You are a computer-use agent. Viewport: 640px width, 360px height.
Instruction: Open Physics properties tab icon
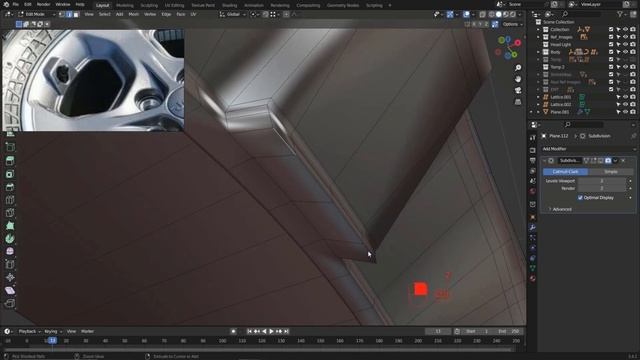(x=533, y=248)
